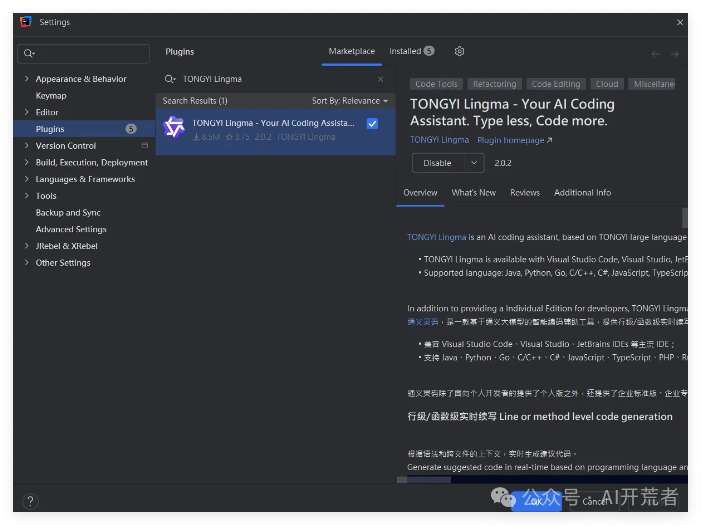Click the TONGYI Lingma plugin logo

[x=175, y=127]
